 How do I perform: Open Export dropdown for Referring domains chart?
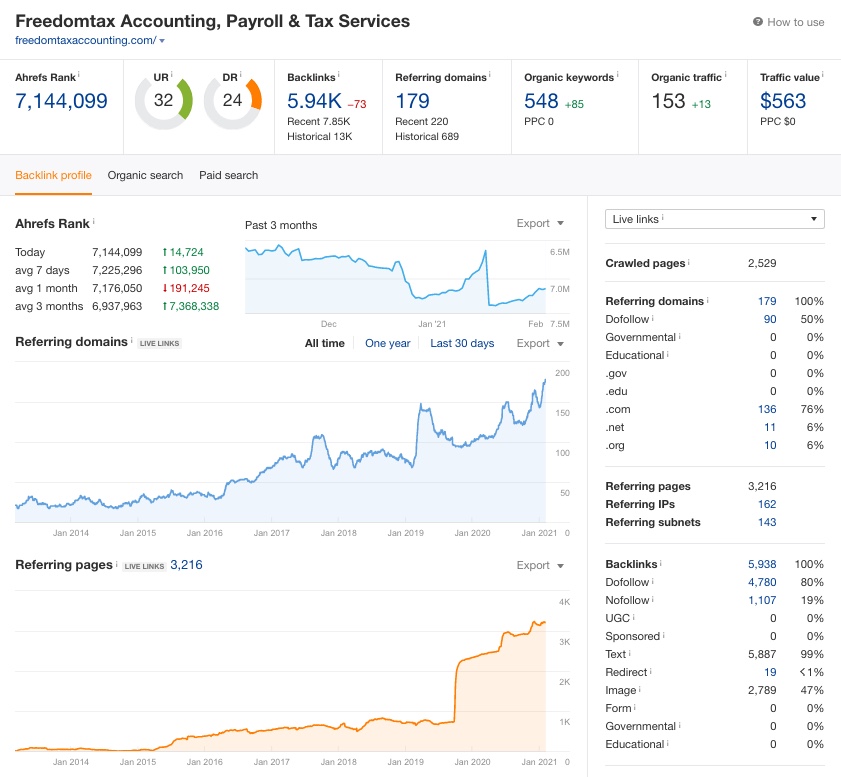coord(540,343)
